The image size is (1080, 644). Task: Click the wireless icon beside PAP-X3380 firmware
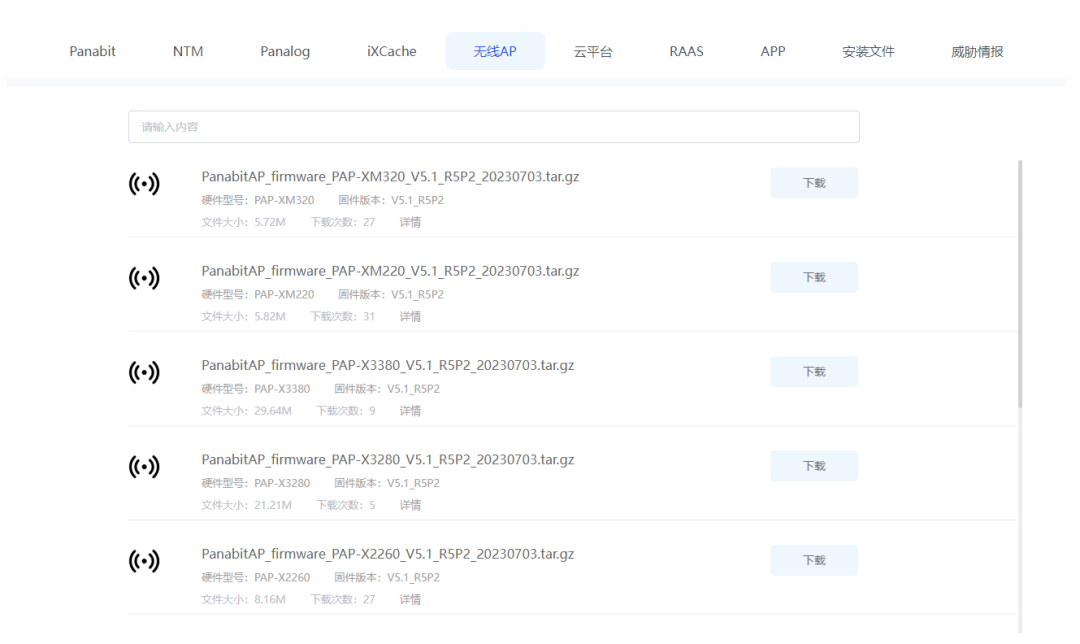pyautogui.click(x=144, y=373)
